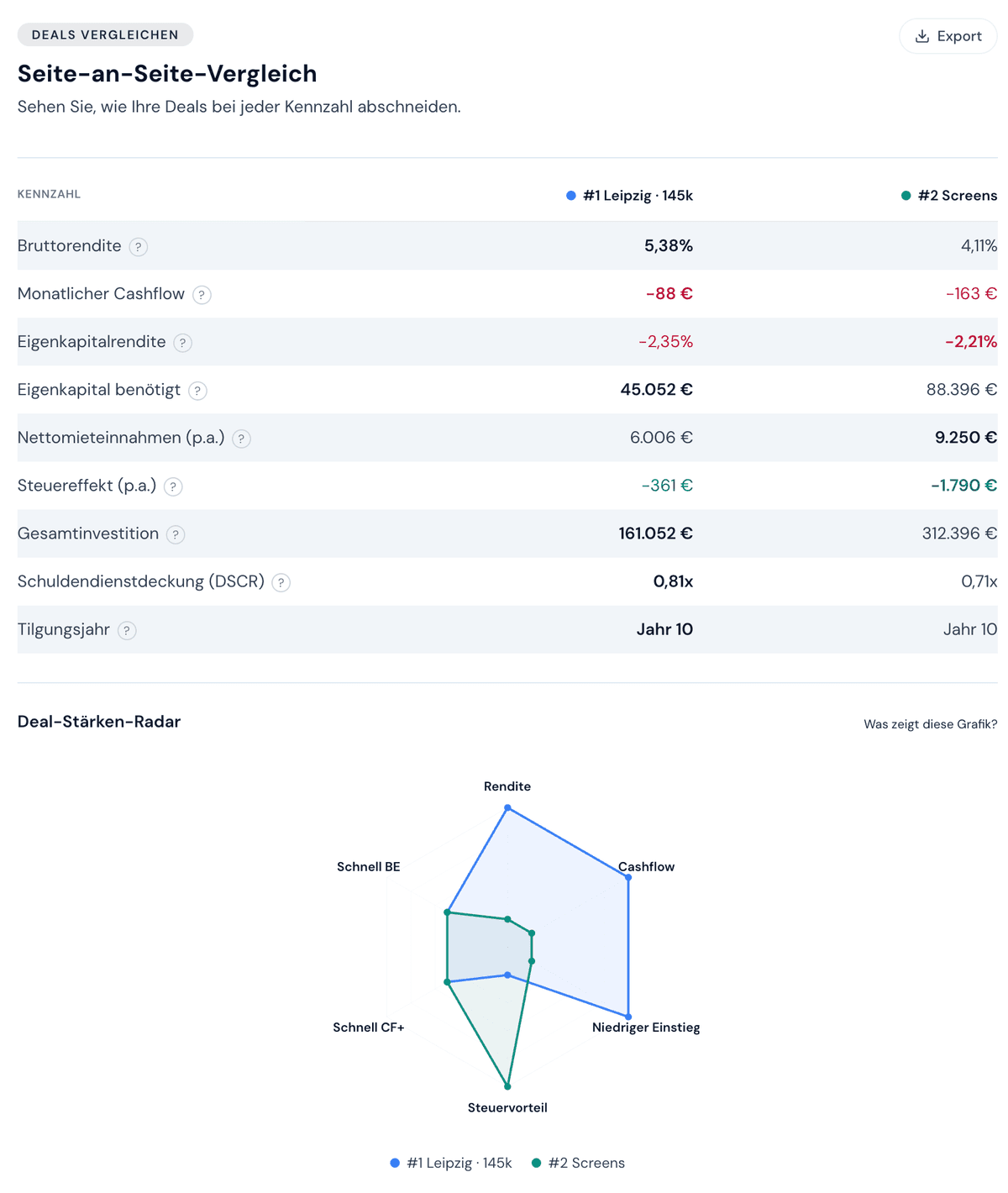Click the green Steuervorteil point on the radar
The height and width of the screenshot is (1193, 1008).
pos(507,1086)
